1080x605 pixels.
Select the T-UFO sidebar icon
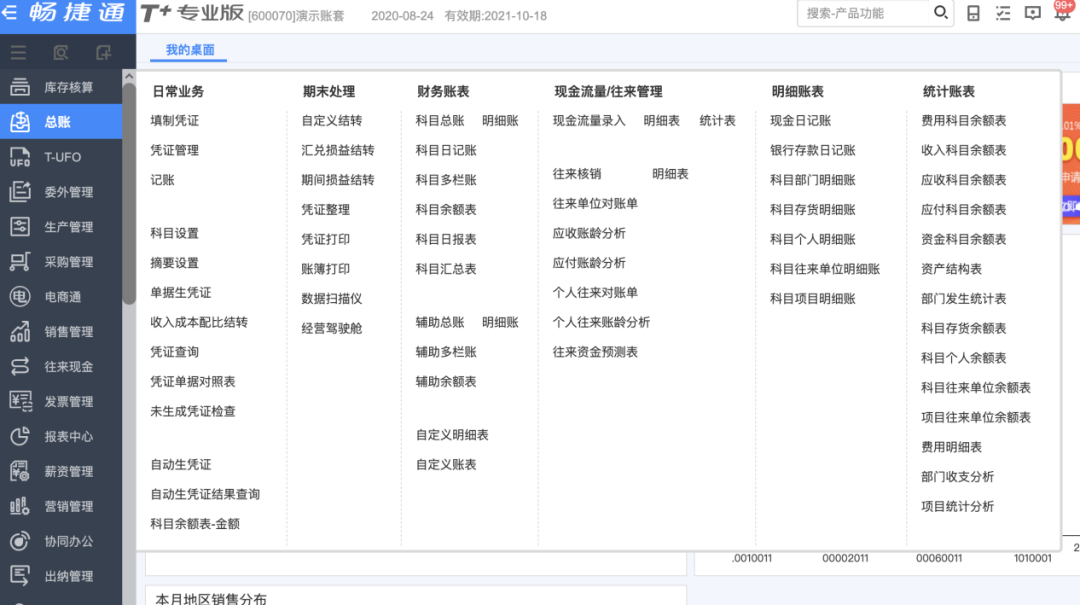point(20,157)
